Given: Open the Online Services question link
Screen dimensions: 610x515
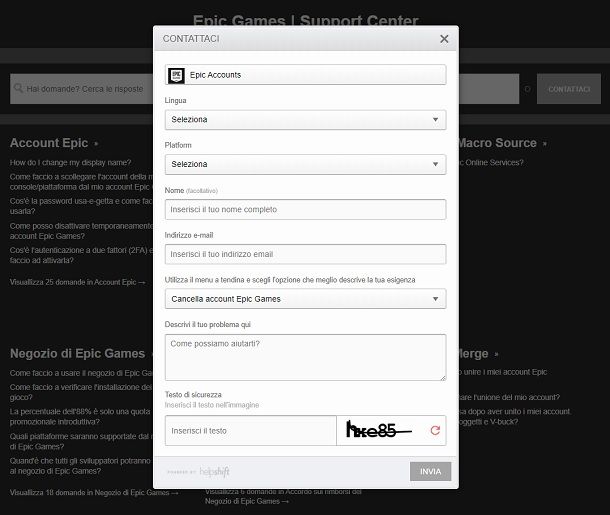Looking at the screenshot, I should pyautogui.click(x=491, y=163).
